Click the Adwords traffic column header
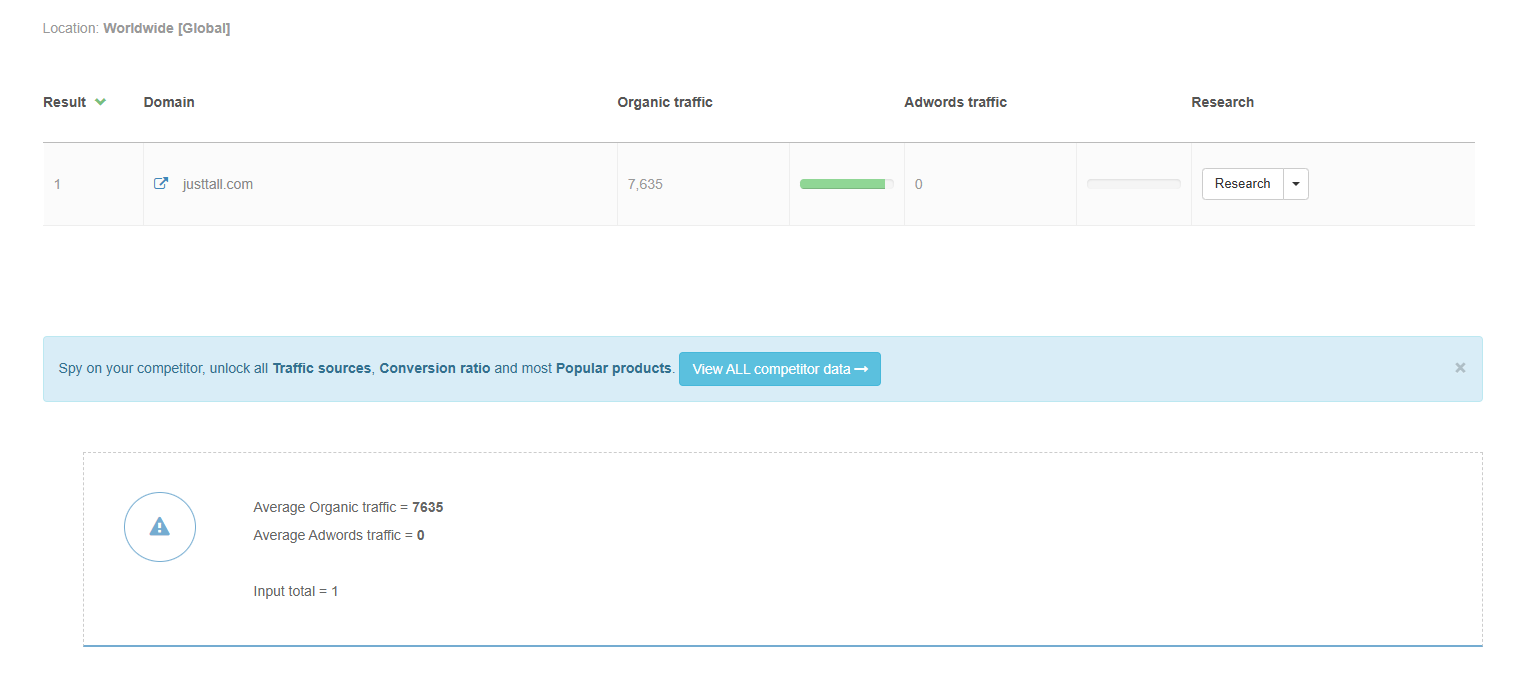The height and width of the screenshot is (681, 1530). (x=955, y=102)
